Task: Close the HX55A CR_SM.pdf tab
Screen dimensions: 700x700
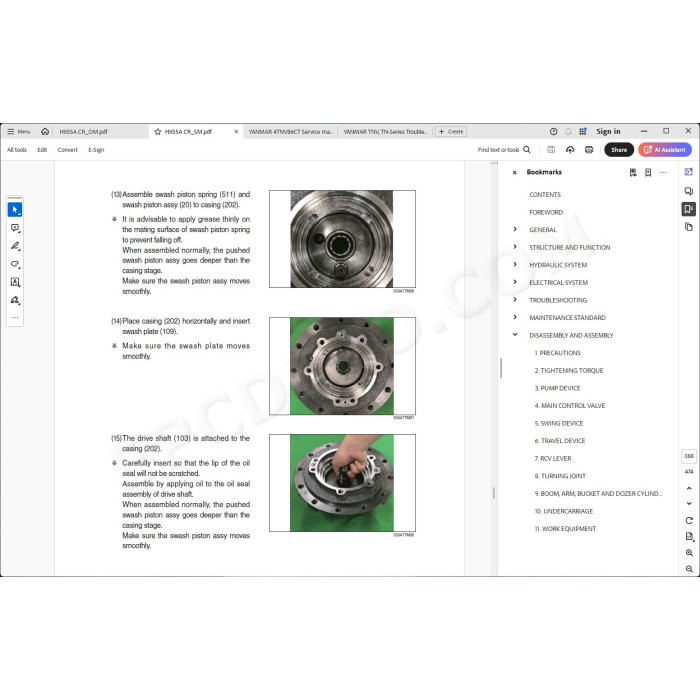Action: [x=236, y=132]
